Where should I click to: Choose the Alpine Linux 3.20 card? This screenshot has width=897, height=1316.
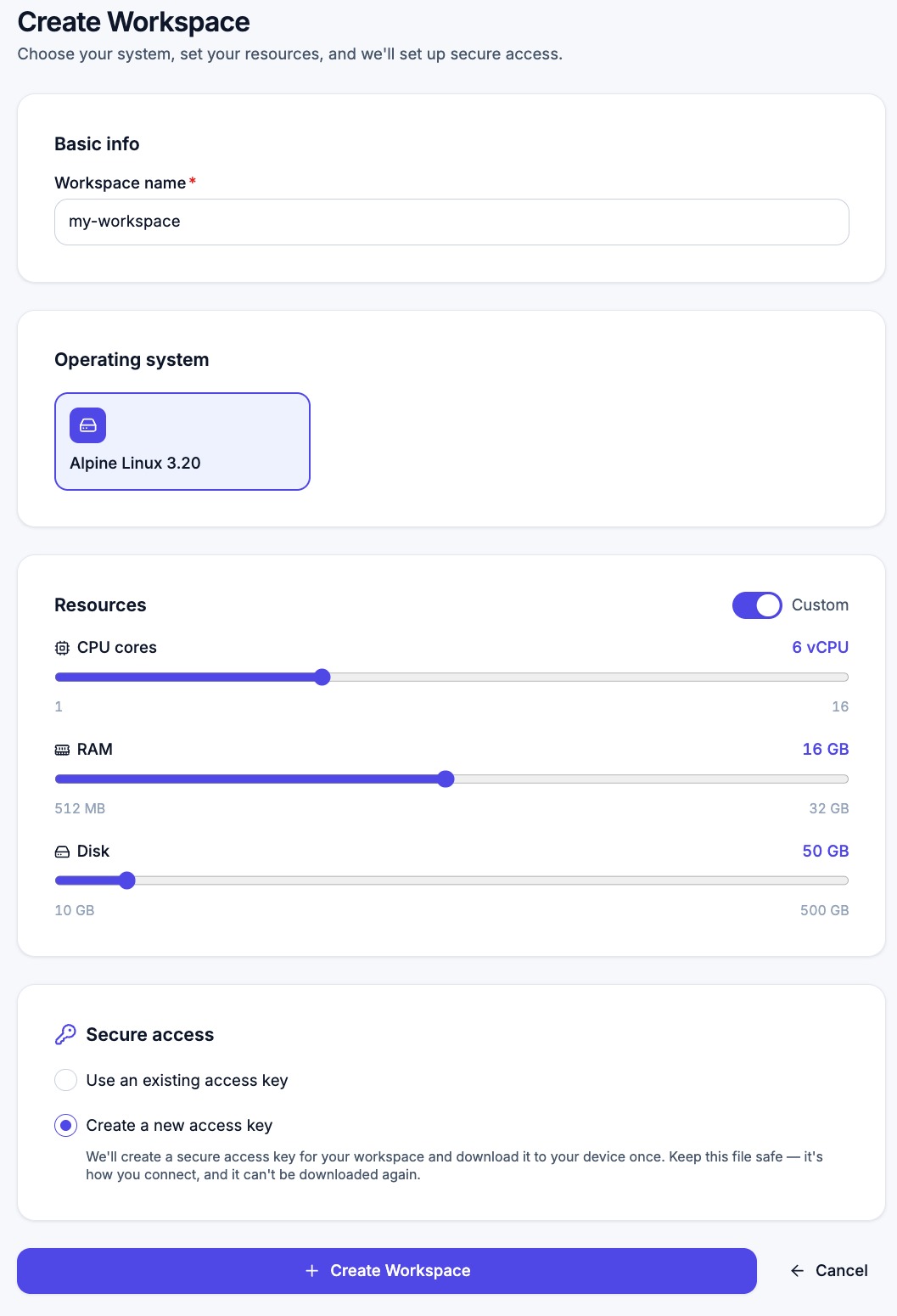point(182,441)
